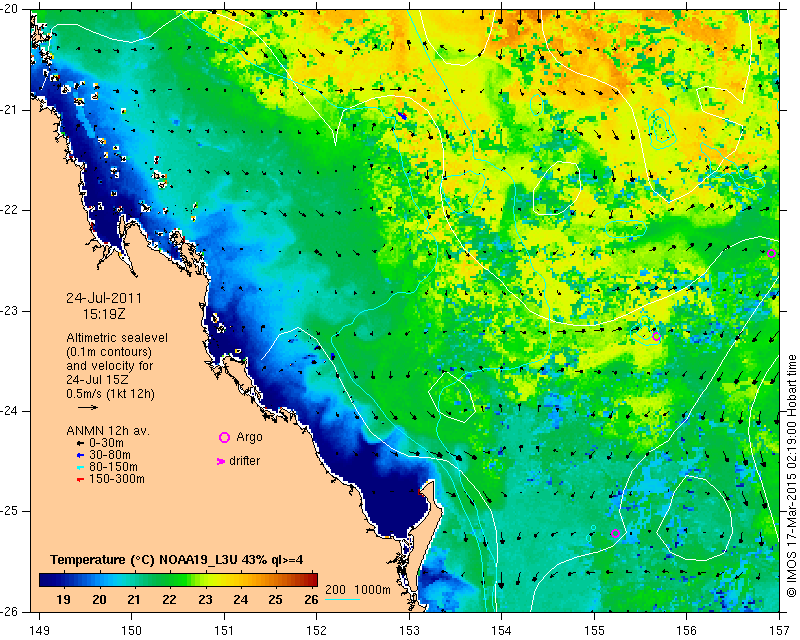This screenshot has height=640, width=800.
Task: Click the magenta Argo circle legend symbol
Action: coord(224,437)
